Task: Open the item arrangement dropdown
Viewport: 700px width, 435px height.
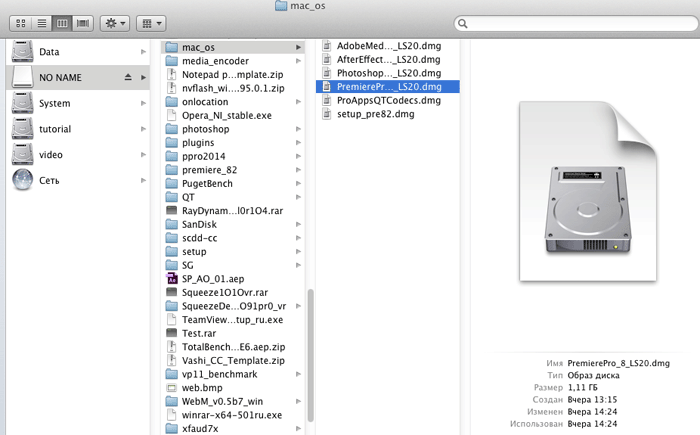Action: [x=151, y=23]
